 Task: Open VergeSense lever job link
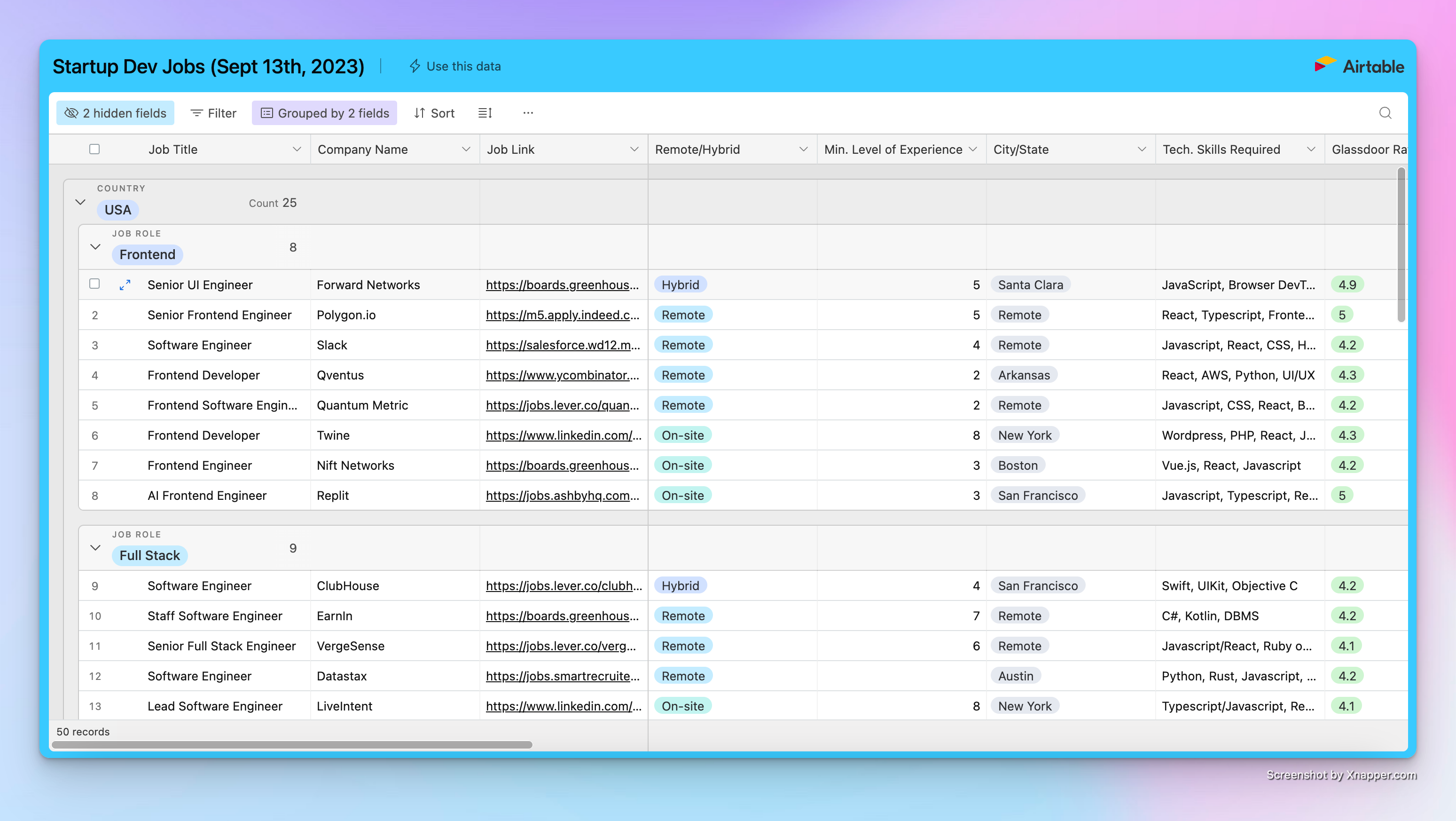(x=561, y=646)
